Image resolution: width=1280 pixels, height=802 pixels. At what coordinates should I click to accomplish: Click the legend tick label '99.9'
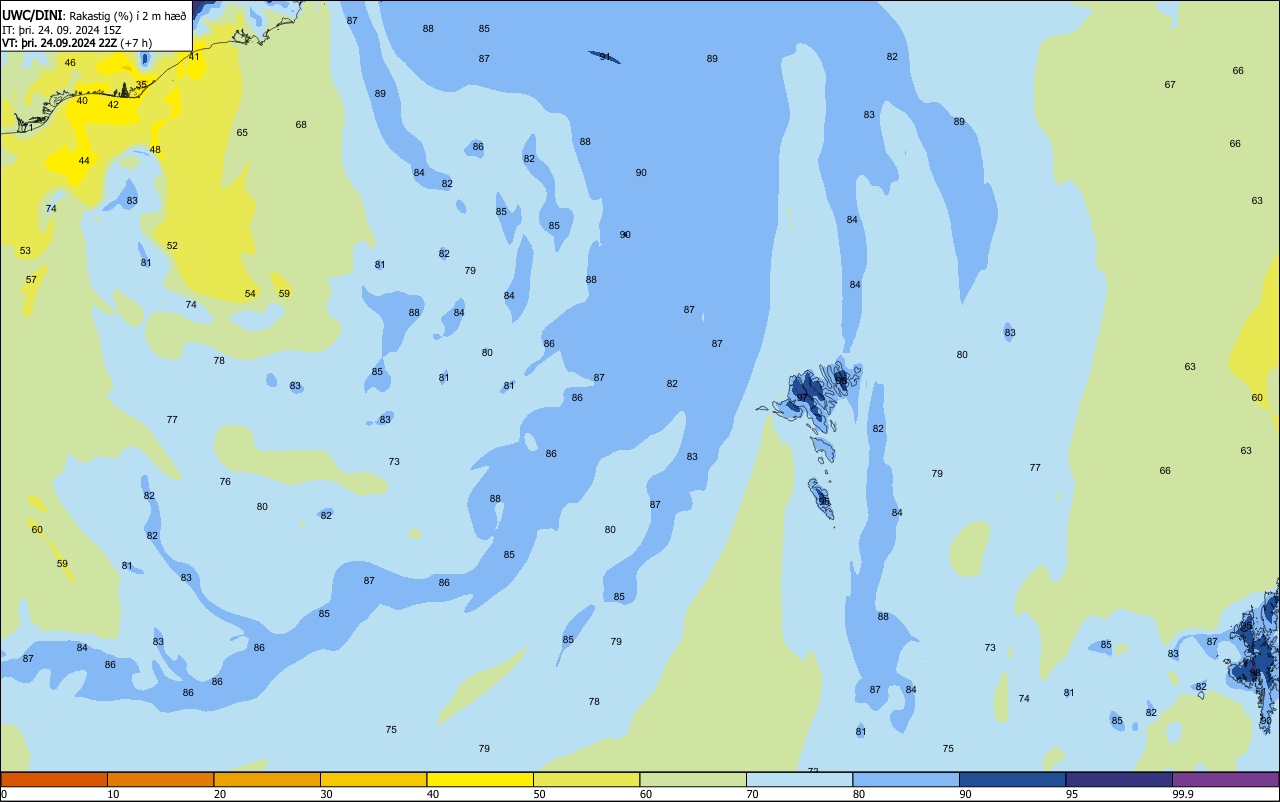click(1183, 794)
